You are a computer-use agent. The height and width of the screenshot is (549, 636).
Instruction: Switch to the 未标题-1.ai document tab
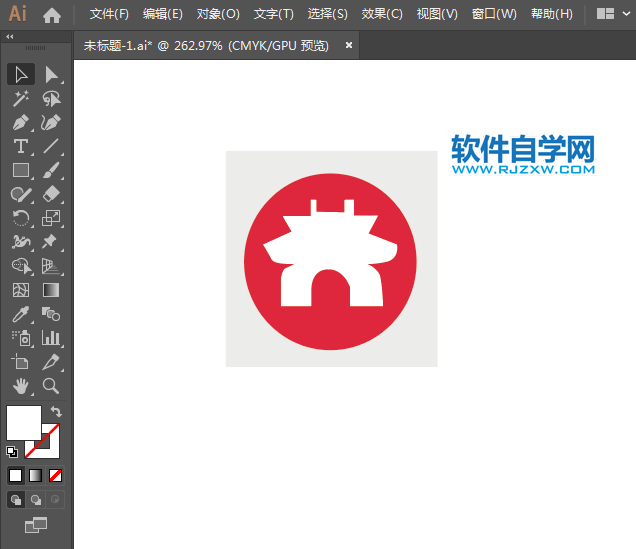pyautogui.click(x=206, y=45)
